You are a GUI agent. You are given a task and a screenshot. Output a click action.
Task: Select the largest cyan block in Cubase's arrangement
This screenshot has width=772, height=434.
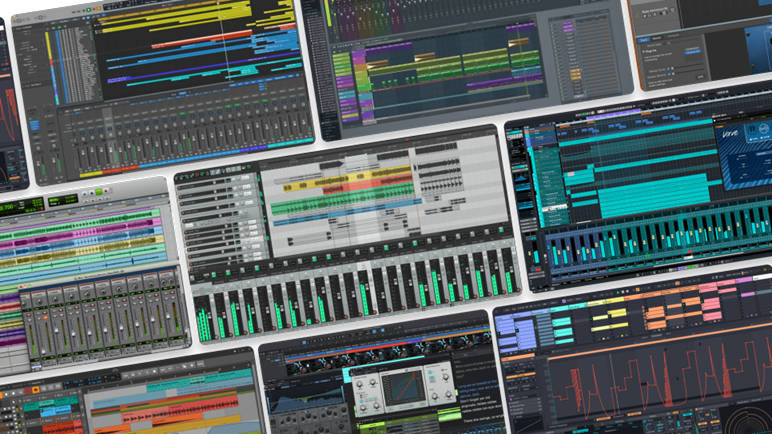coord(654,197)
